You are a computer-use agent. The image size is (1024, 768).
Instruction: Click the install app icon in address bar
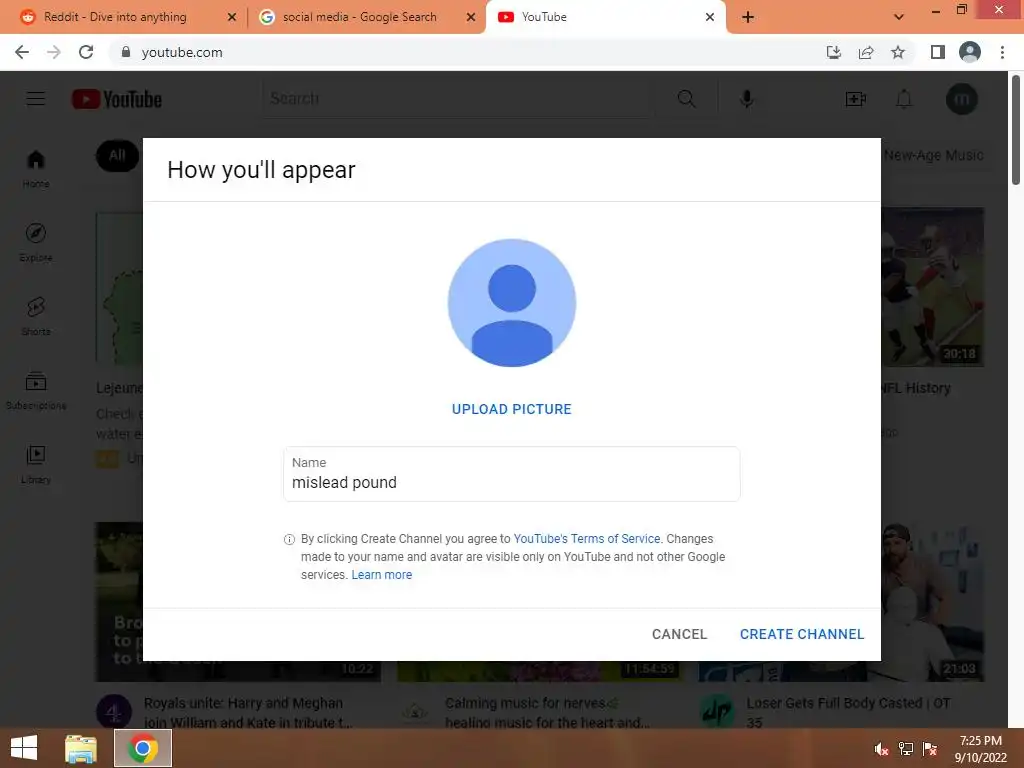[833, 52]
